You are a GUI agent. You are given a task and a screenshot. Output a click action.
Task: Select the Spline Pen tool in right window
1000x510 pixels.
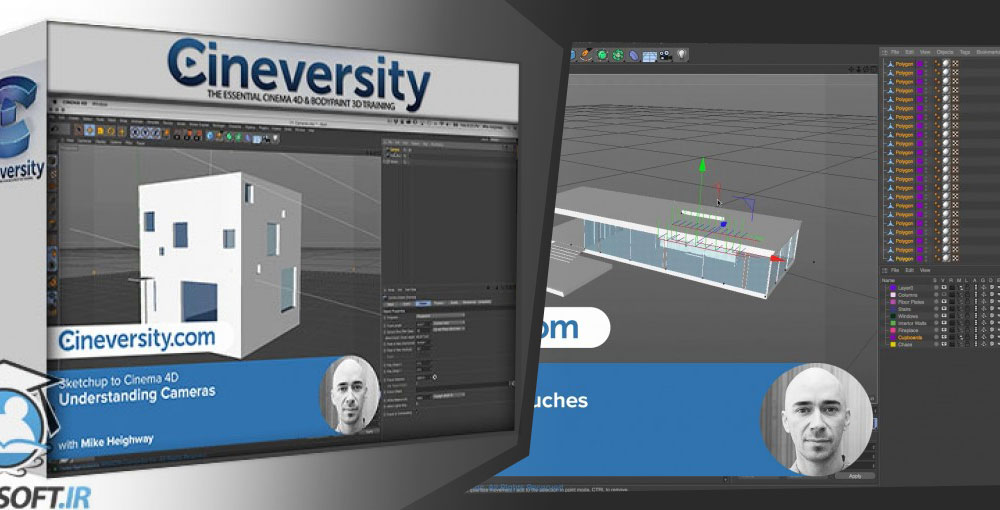[586, 55]
